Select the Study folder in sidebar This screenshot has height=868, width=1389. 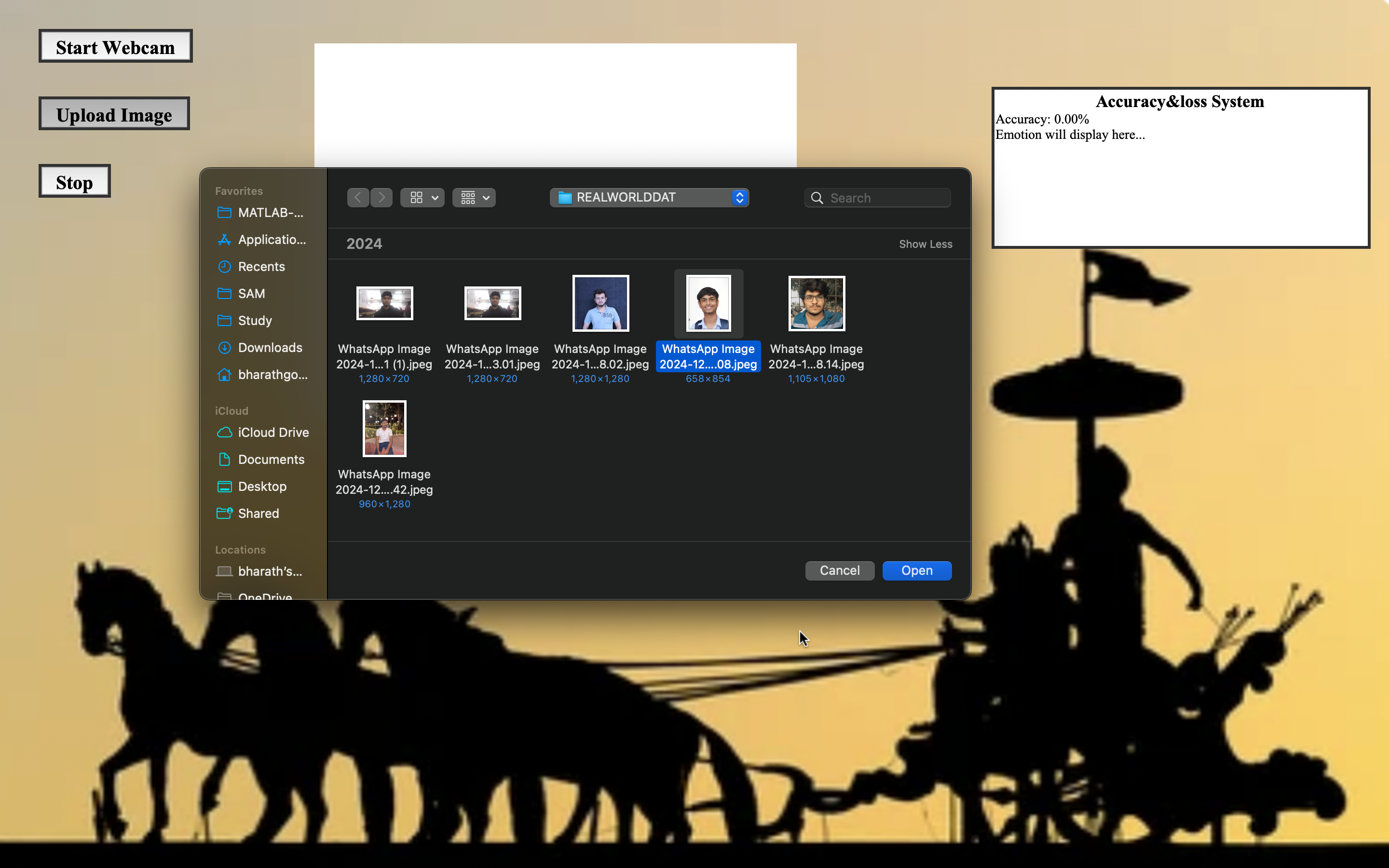(x=263, y=320)
